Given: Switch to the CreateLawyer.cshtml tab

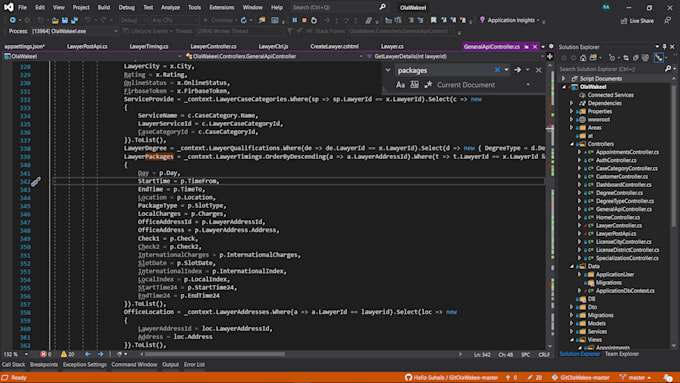Looking at the screenshot, I should (334, 46).
